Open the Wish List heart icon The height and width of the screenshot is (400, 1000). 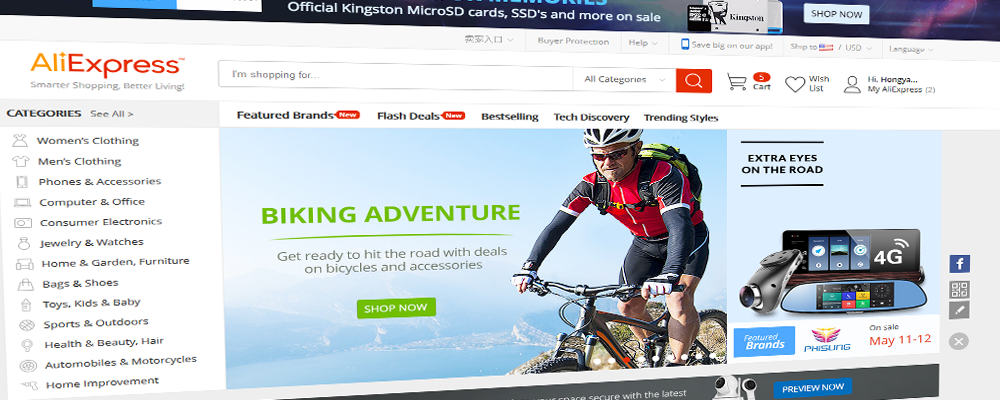point(795,84)
